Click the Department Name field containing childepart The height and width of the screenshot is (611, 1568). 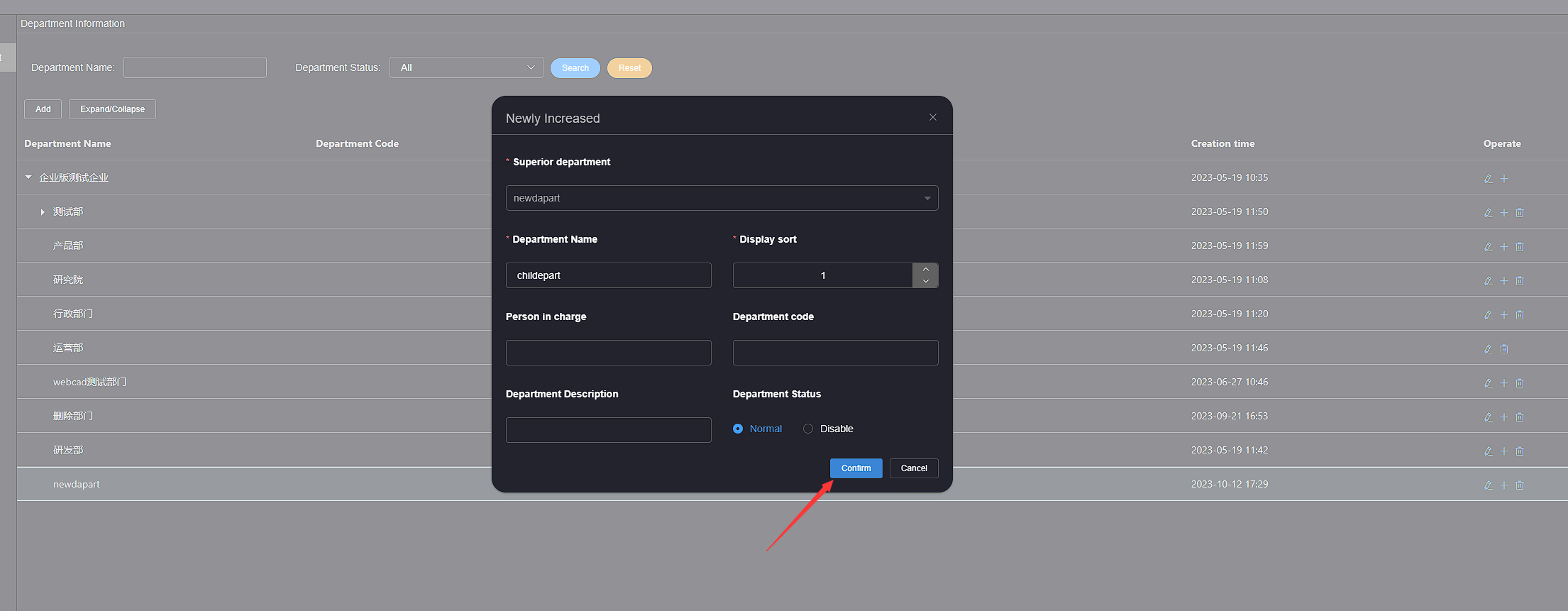608,275
